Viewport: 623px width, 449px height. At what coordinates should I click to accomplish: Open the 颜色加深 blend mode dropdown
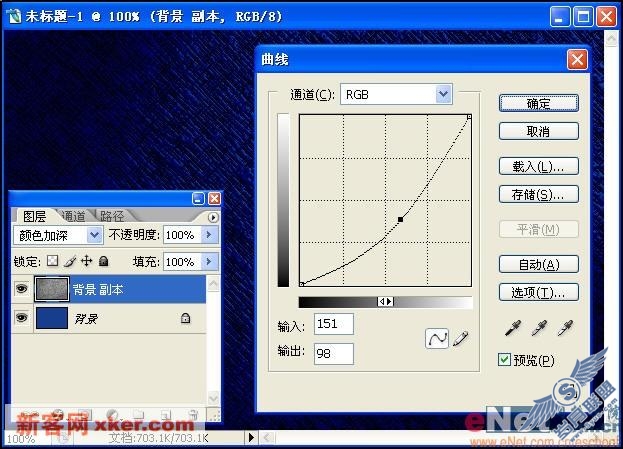95,235
